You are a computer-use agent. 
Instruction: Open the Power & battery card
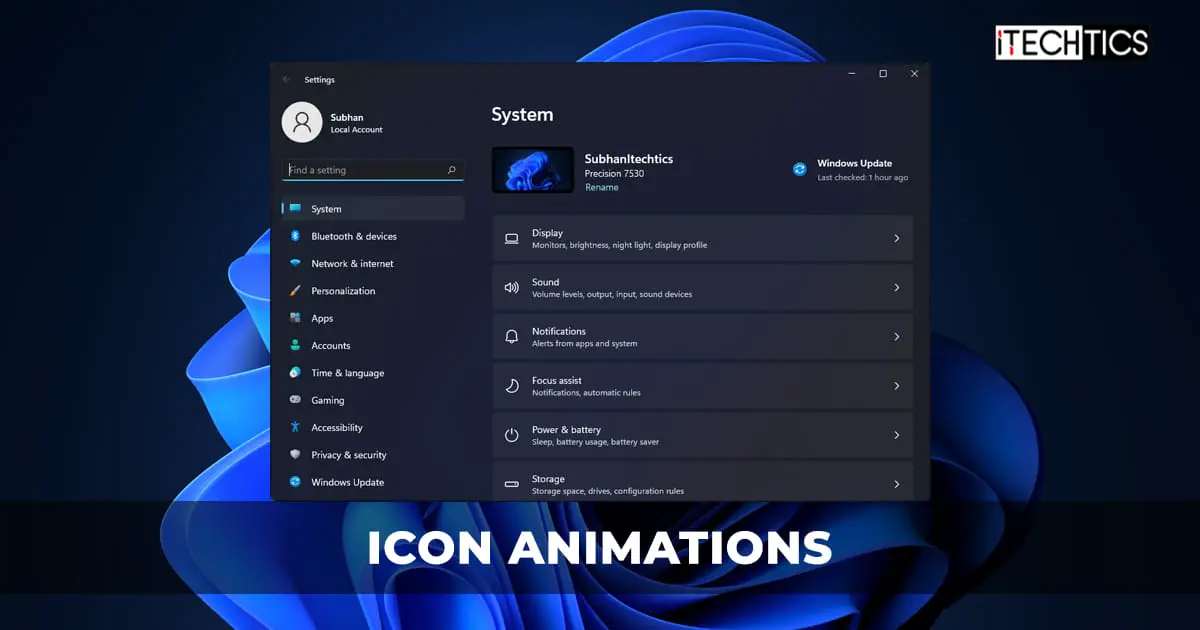coord(702,435)
